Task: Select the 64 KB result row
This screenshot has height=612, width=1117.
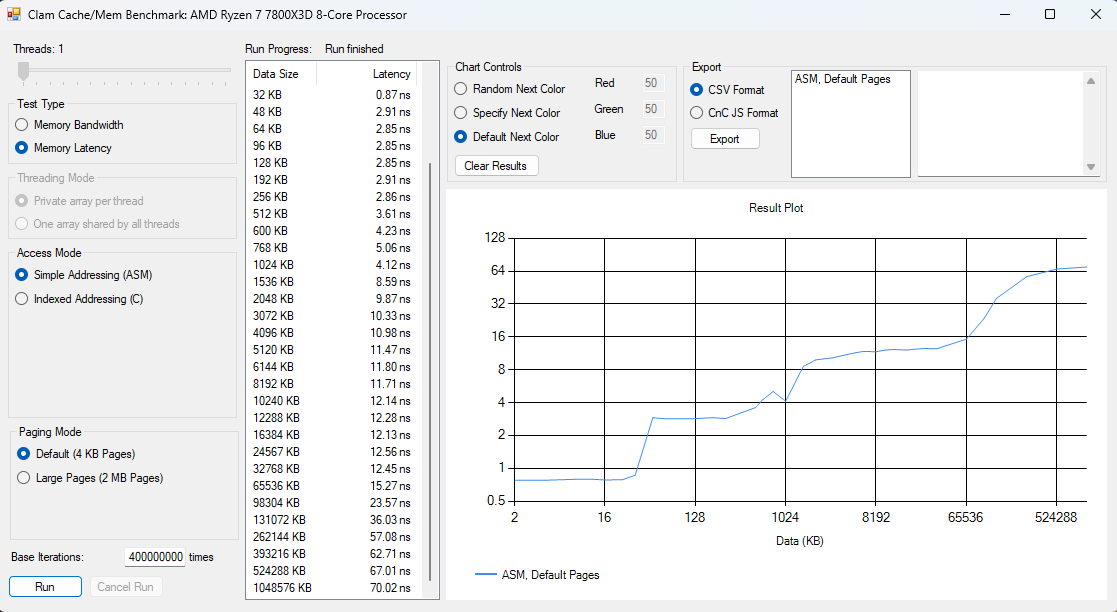Action: tap(334, 129)
